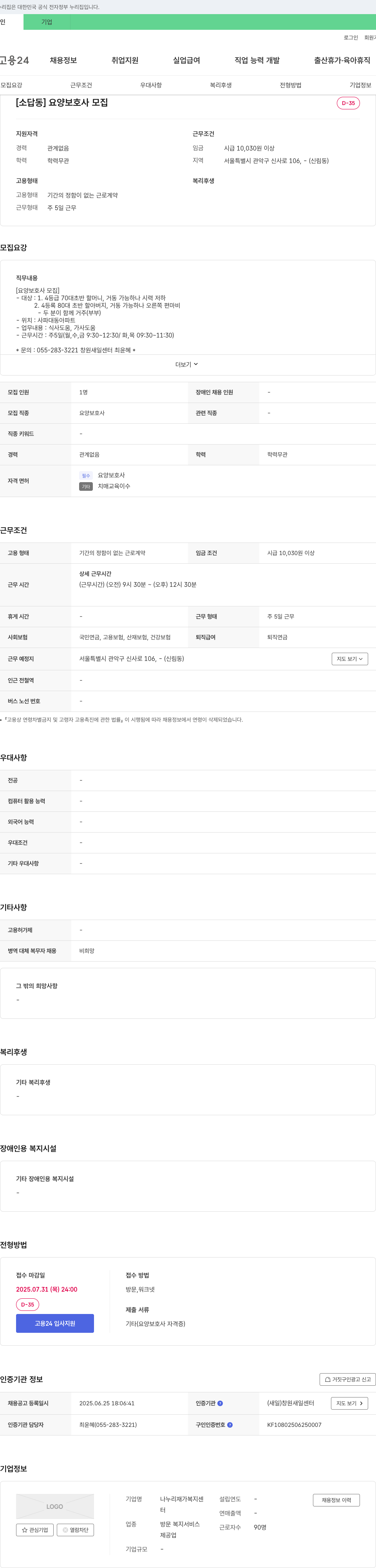The width and height of the screenshot is (376, 1568).
Task: Click the company LOGO placeholder image
Action: tap(55, 1506)
